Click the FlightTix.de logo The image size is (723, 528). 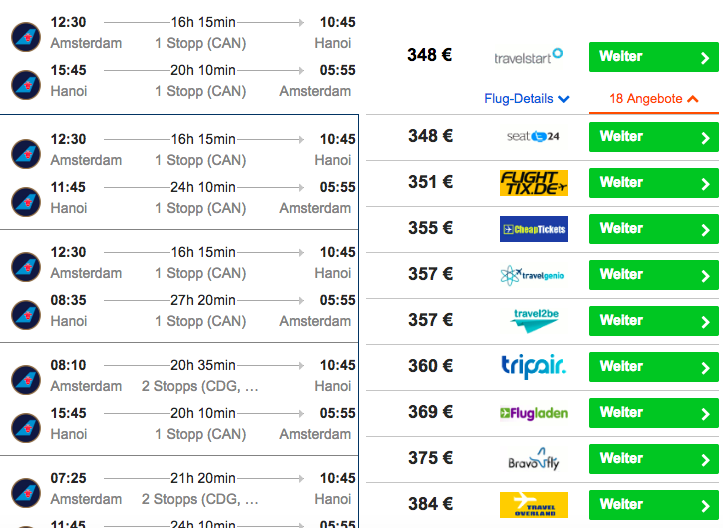click(533, 183)
